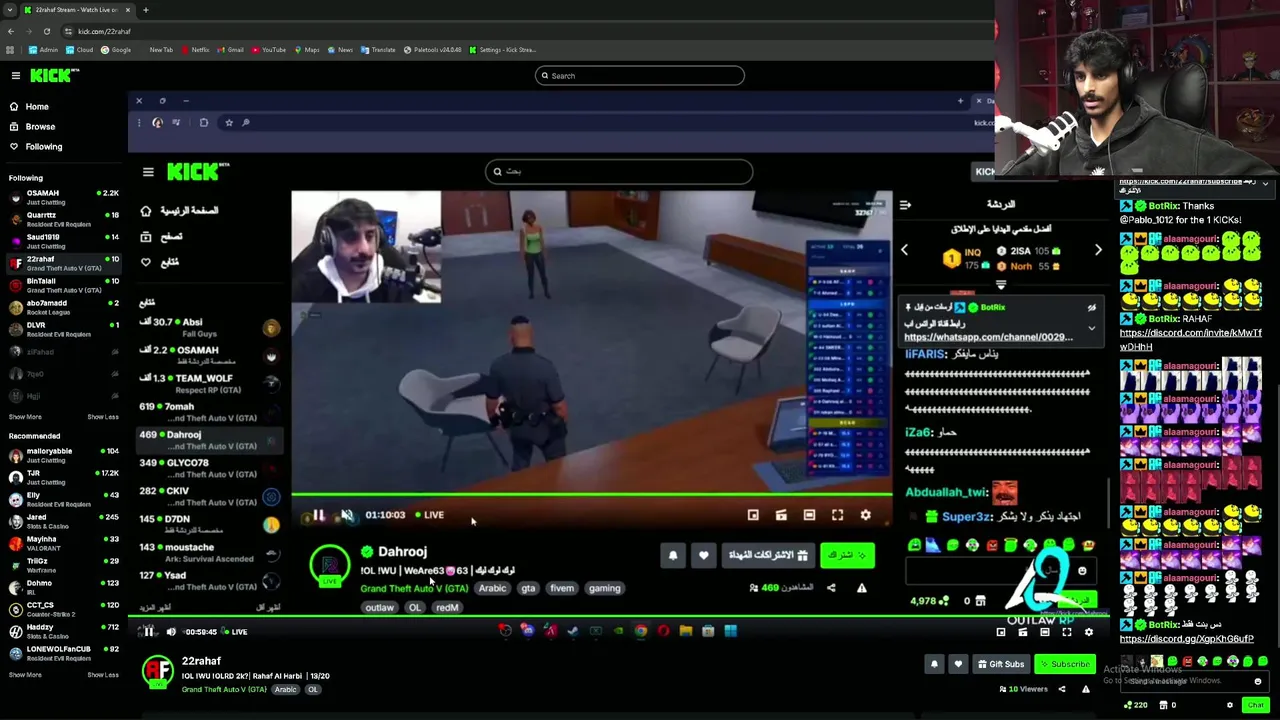Click nested stream fullscreen icon
This screenshot has width=1280, height=720.
pyautogui.click(x=837, y=515)
